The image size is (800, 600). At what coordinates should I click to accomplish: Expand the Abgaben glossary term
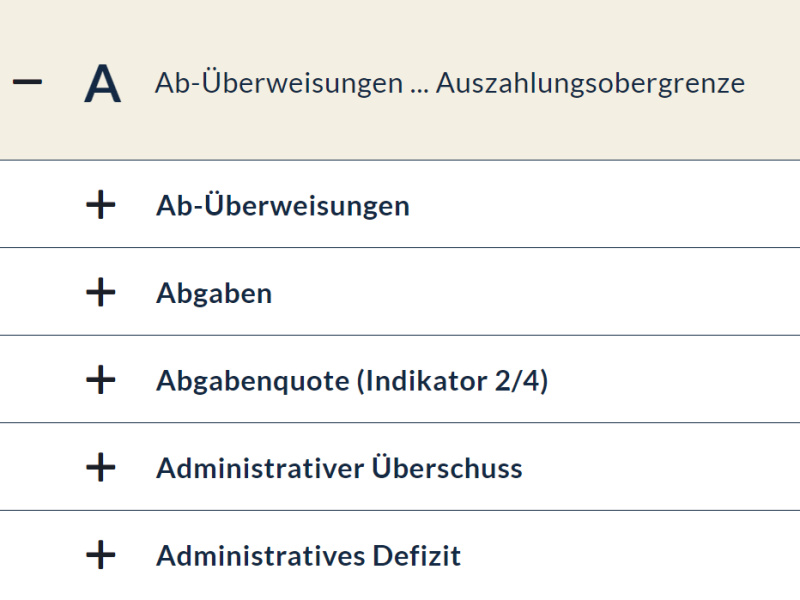[x=213, y=293]
